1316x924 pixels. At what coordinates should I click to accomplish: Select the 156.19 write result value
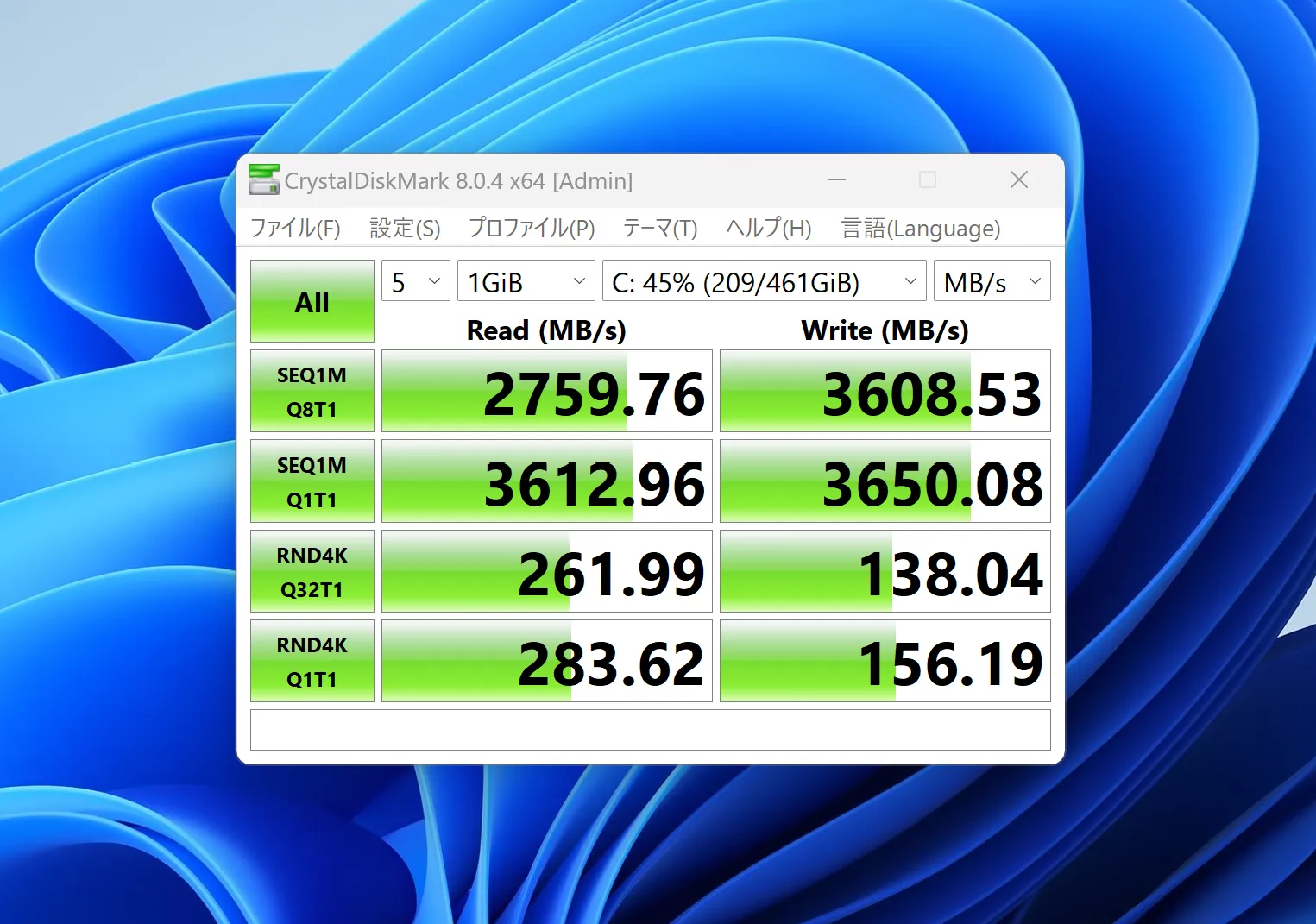[885, 661]
